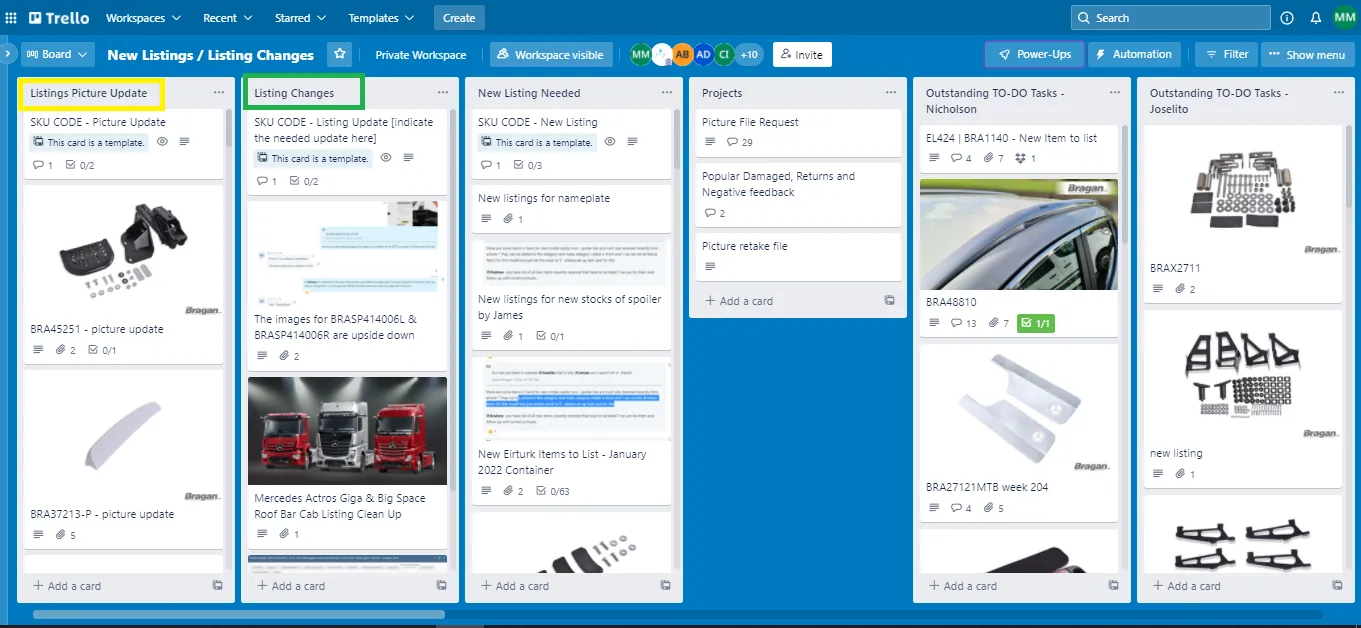Viewport: 1361px width, 628px height.
Task: Open New listings for nameplate card
Action: 571,207
